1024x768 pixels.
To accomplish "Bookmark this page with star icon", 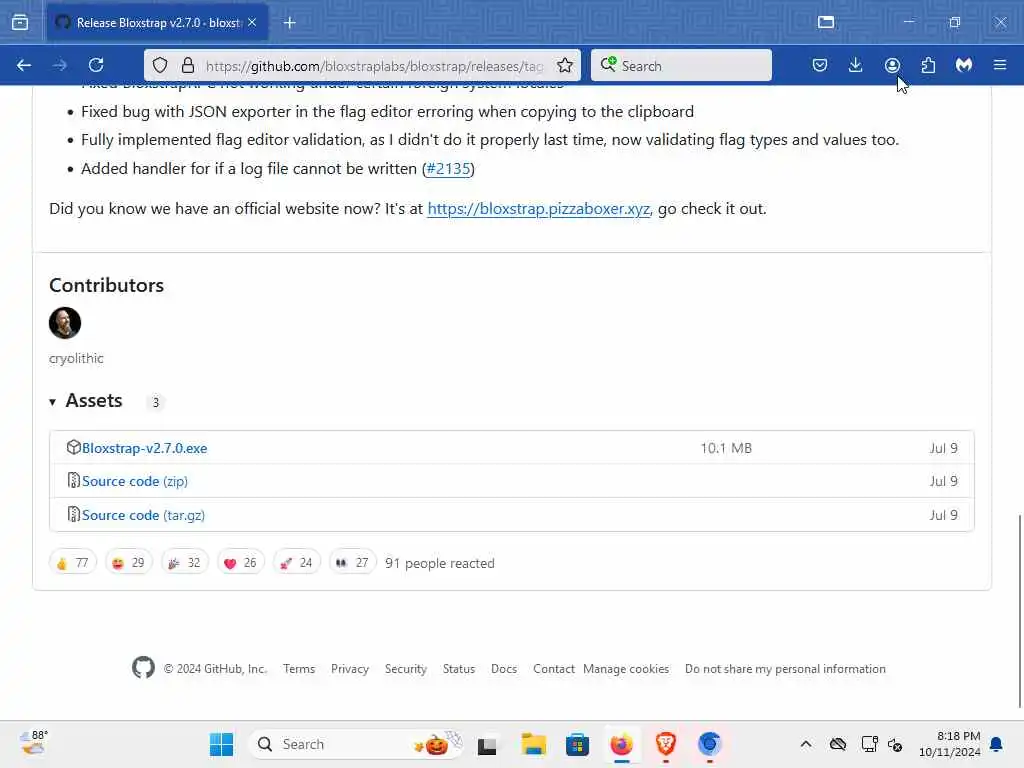I will coord(565,65).
